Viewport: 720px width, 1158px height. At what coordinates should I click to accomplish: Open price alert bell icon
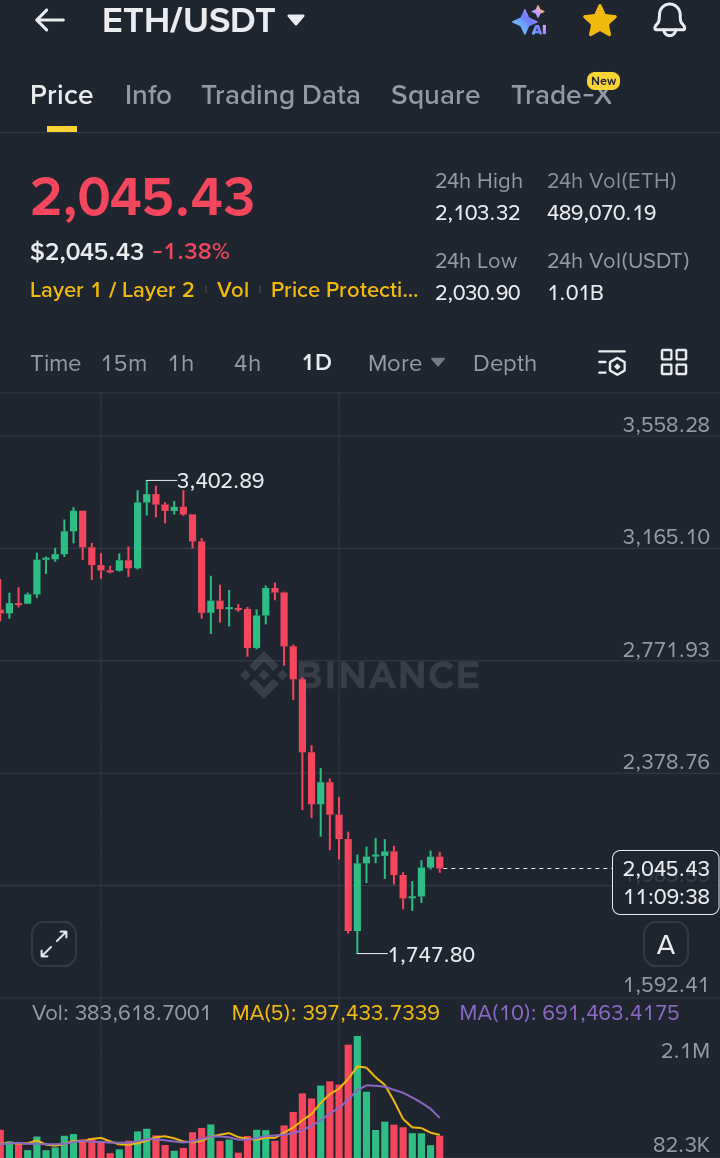tap(669, 21)
